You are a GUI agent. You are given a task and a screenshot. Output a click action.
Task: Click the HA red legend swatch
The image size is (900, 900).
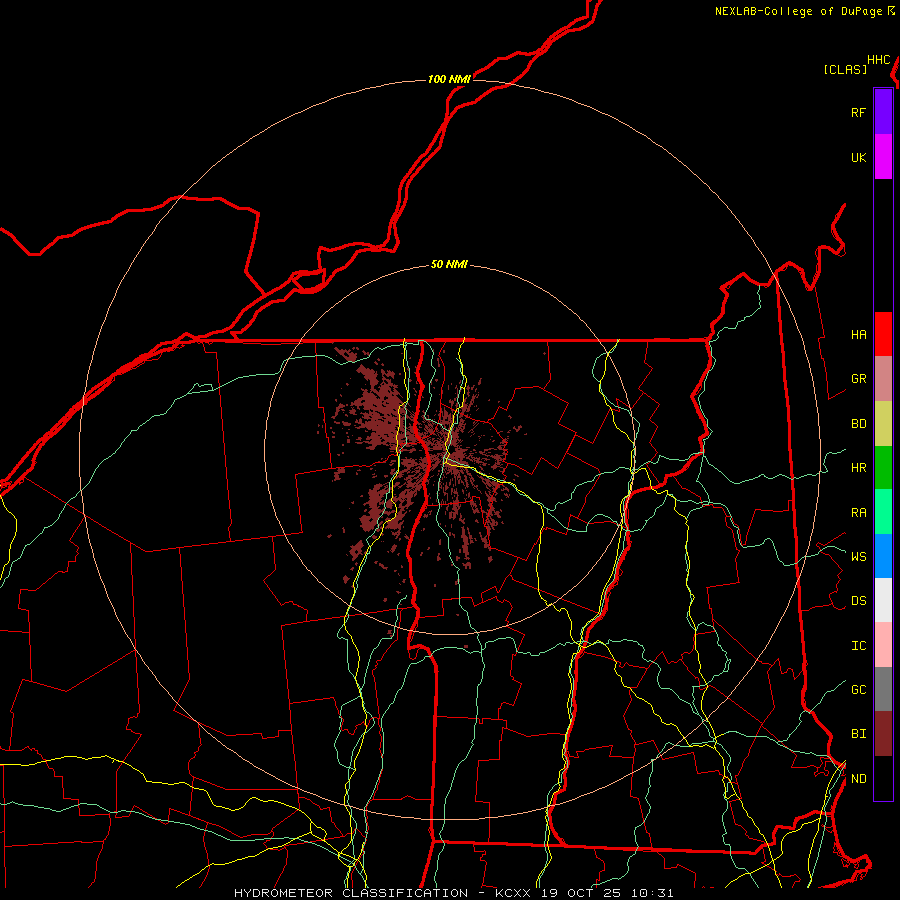coord(883,334)
